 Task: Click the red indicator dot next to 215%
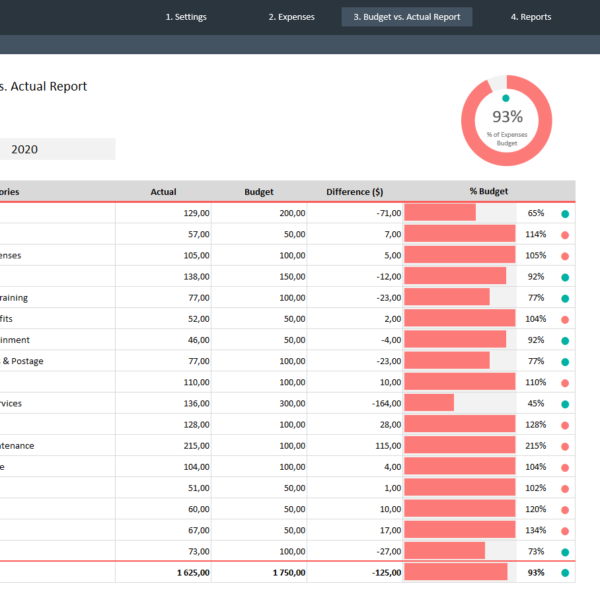tap(565, 446)
